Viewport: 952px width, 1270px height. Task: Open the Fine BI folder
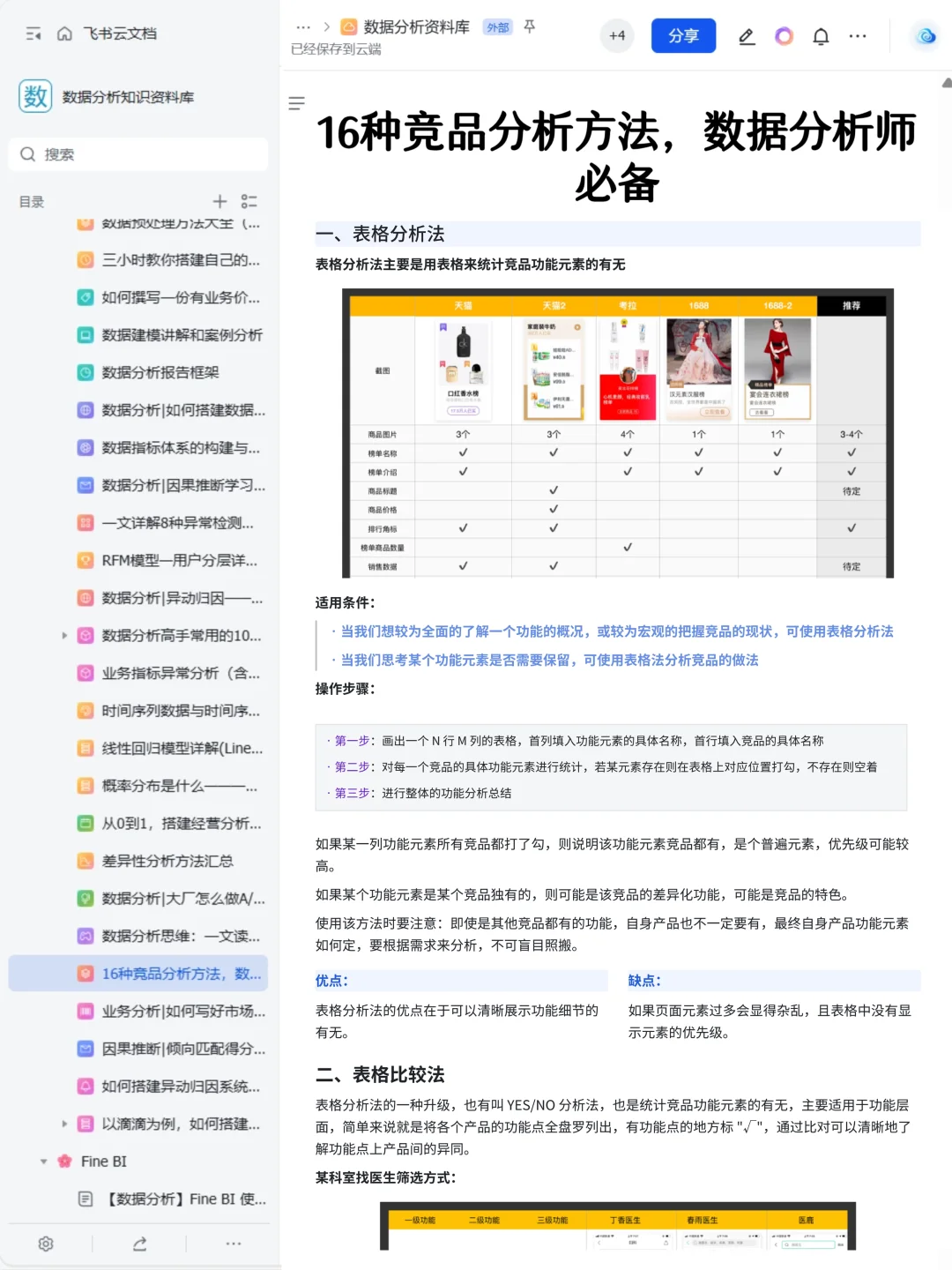[x=103, y=1162]
